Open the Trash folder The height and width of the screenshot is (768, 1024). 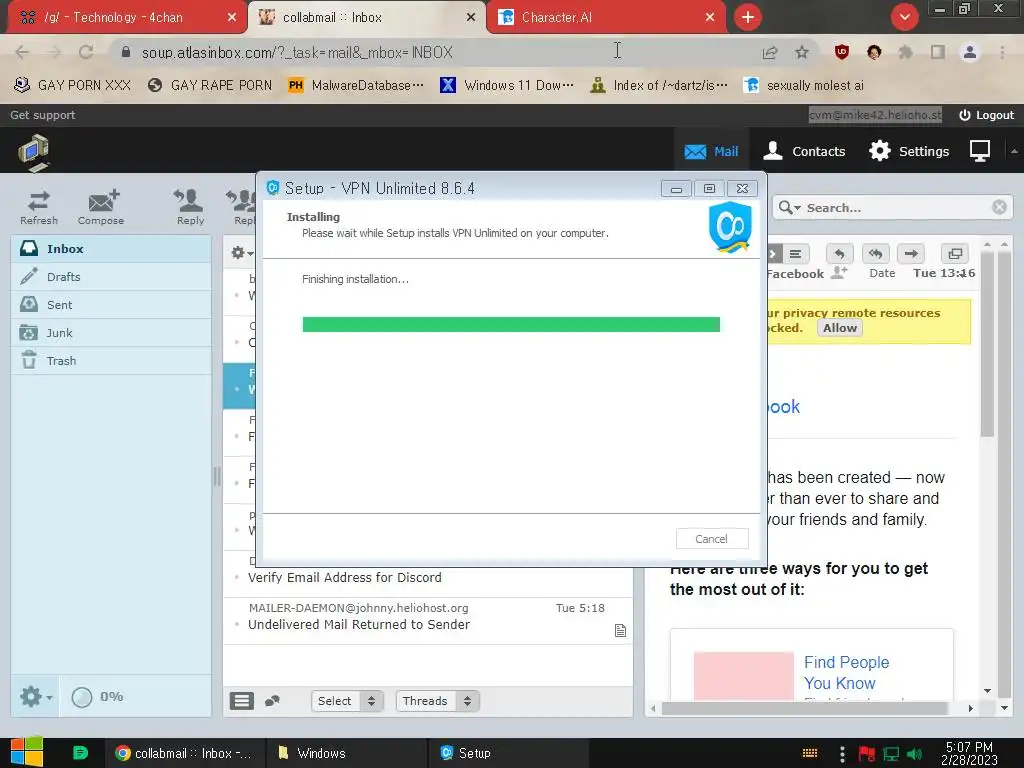point(111,361)
